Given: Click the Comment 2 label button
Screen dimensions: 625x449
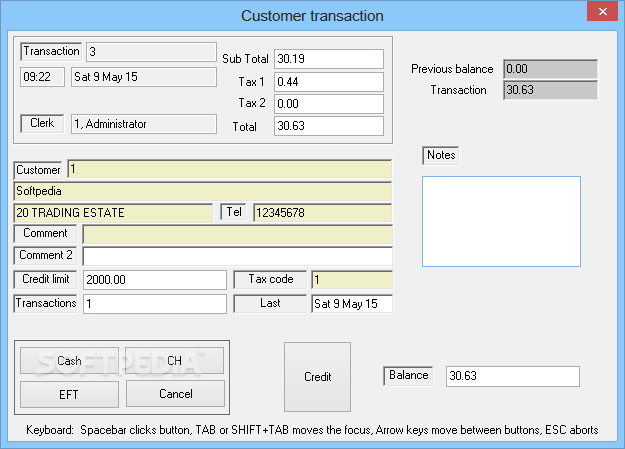Looking at the screenshot, I should 45,255.
